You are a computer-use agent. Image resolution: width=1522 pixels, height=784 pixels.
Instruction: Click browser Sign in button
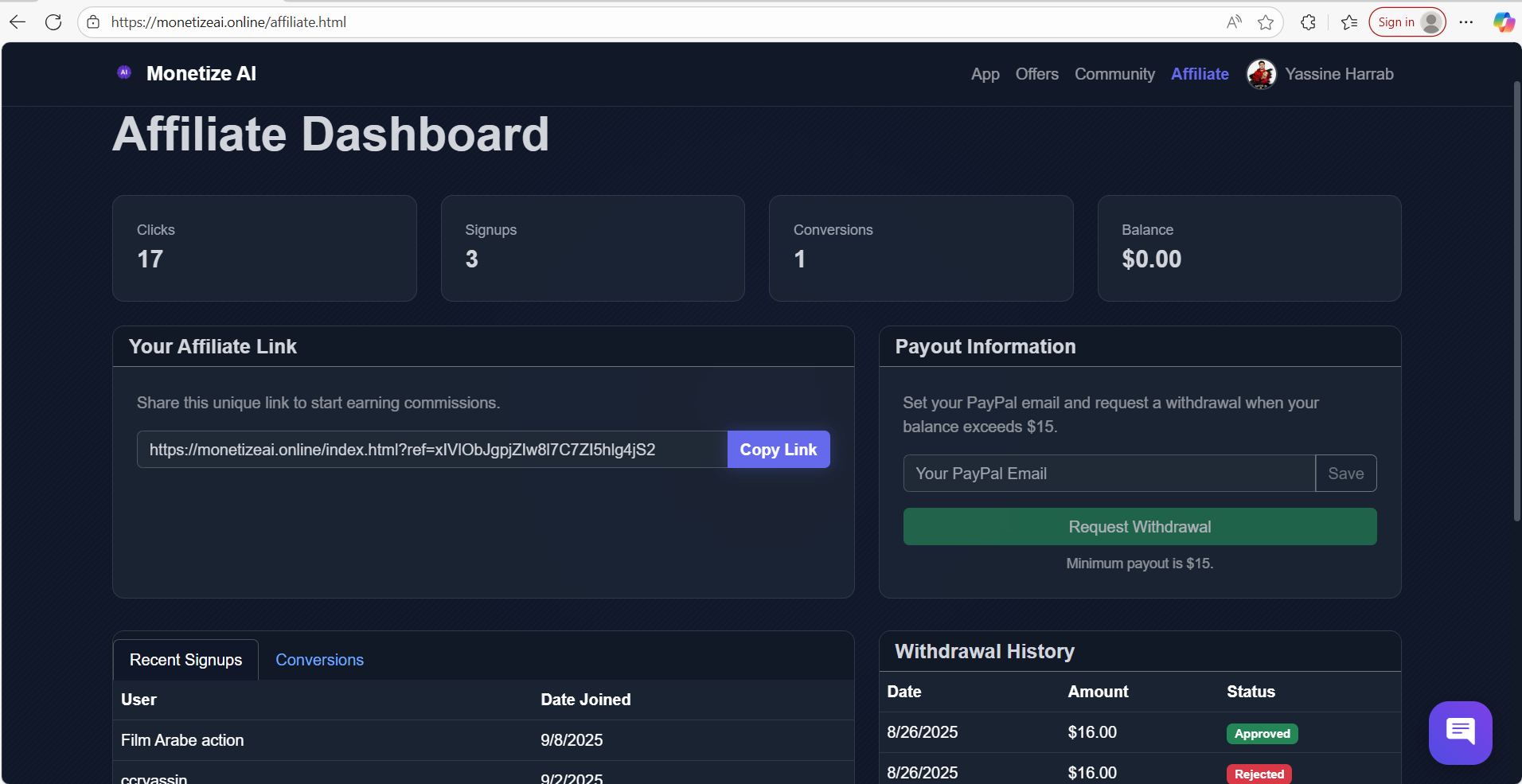(1407, 22)
